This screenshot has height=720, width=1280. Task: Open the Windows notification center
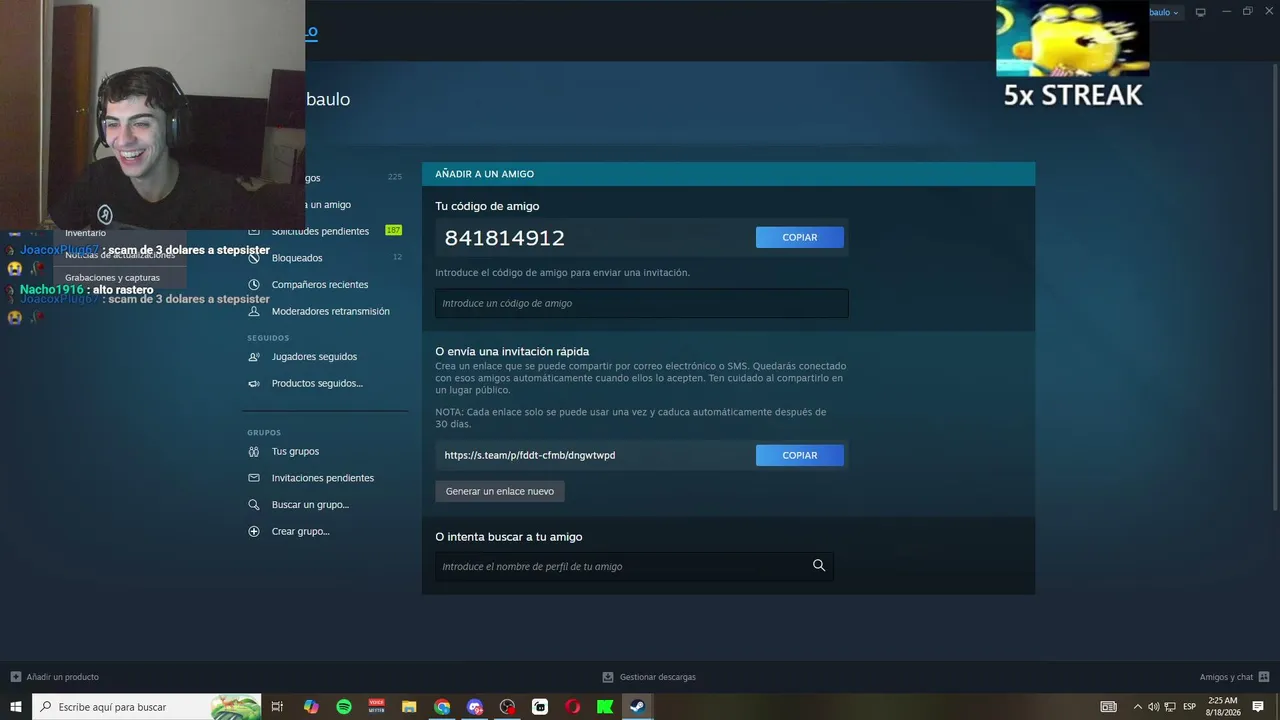click(x=1258, y=707)
